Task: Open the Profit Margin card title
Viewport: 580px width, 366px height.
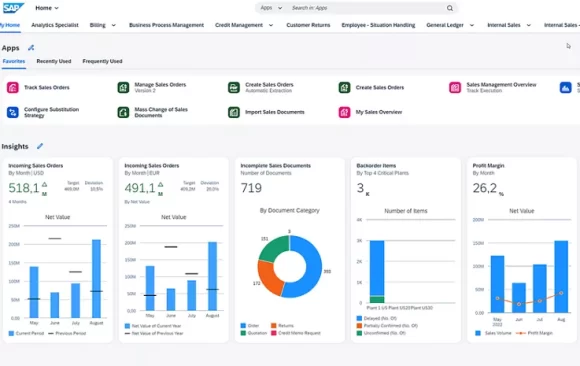Action: pos(488,166)
